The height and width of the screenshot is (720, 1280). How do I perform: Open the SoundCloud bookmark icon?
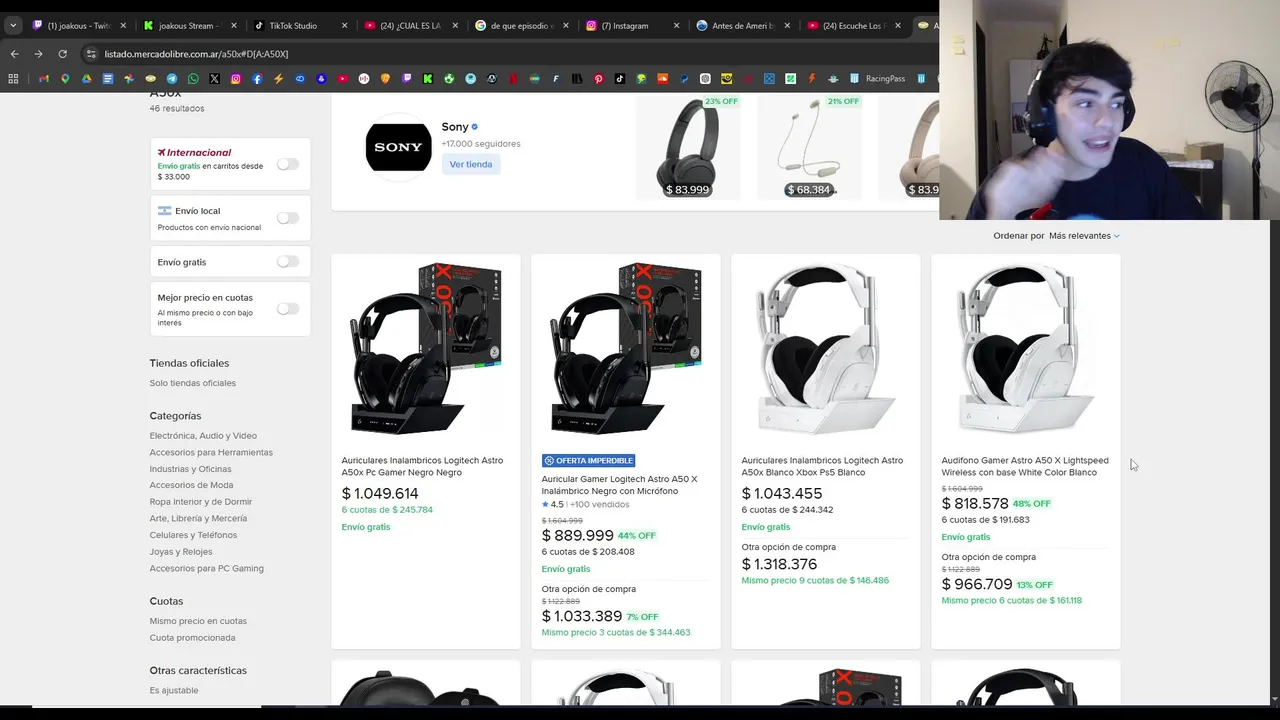click(662, 78)
